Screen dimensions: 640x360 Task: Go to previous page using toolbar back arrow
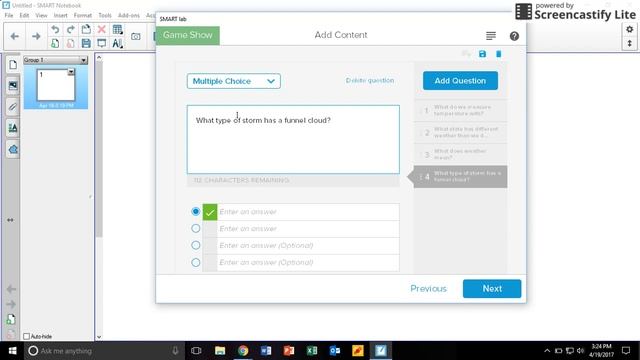click(14, 36)
